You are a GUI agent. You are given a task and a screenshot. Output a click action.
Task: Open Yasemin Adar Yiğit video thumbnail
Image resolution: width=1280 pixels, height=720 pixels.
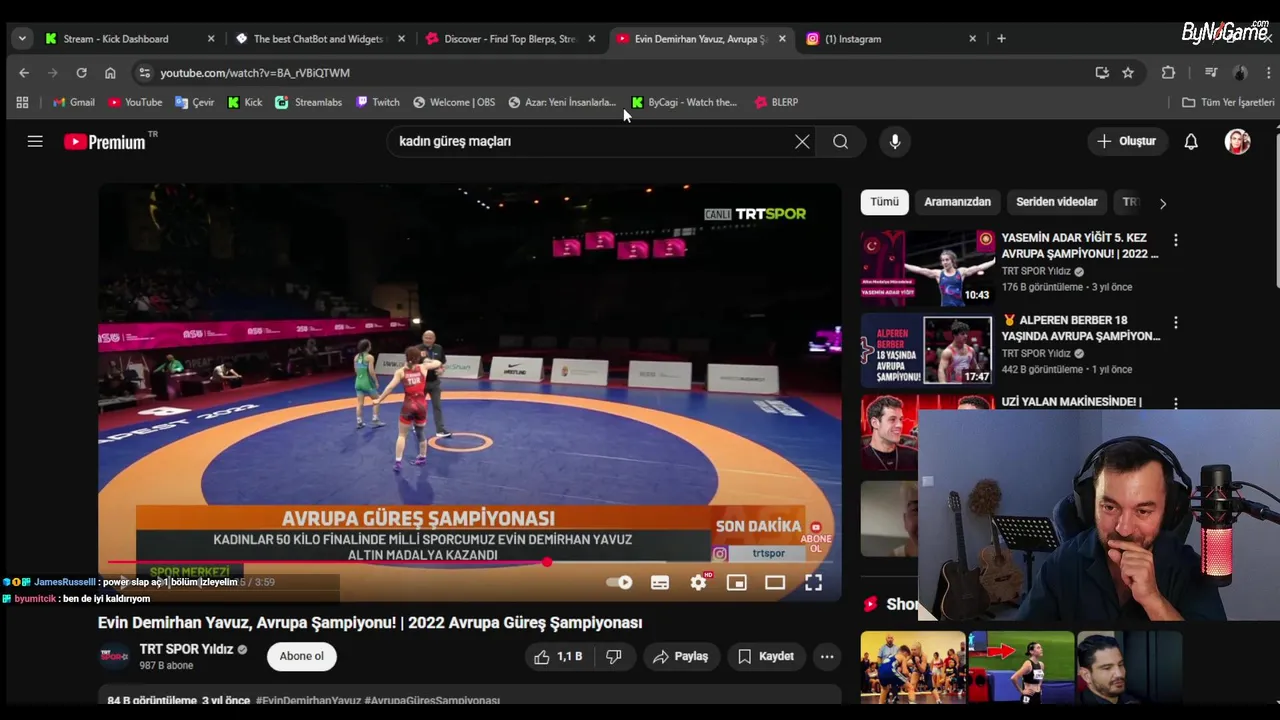click(928, 268)
